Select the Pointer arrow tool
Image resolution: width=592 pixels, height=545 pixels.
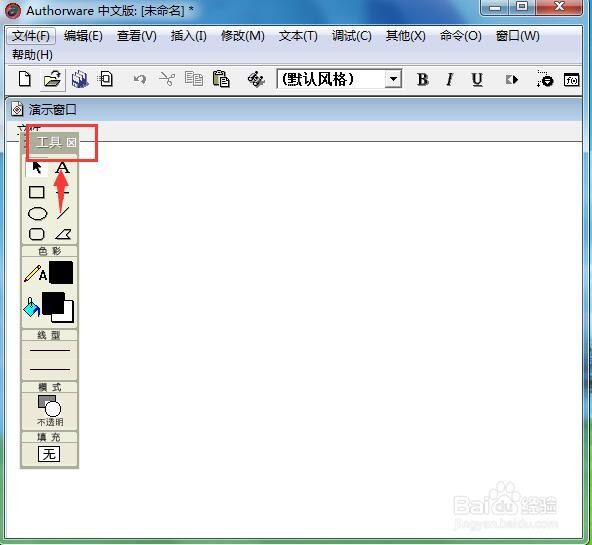coord(37,167)
